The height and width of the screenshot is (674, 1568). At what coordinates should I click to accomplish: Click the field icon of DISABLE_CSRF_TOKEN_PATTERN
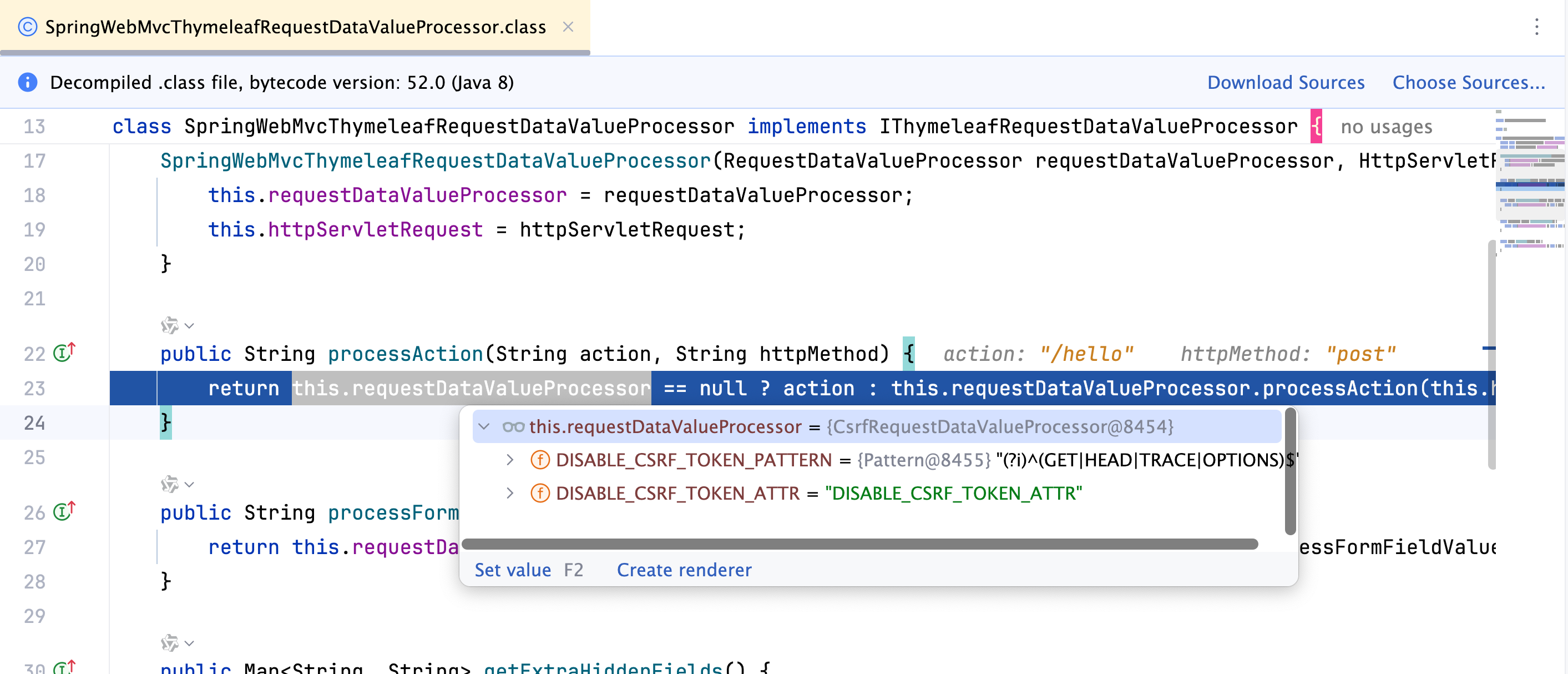[540, 460]
